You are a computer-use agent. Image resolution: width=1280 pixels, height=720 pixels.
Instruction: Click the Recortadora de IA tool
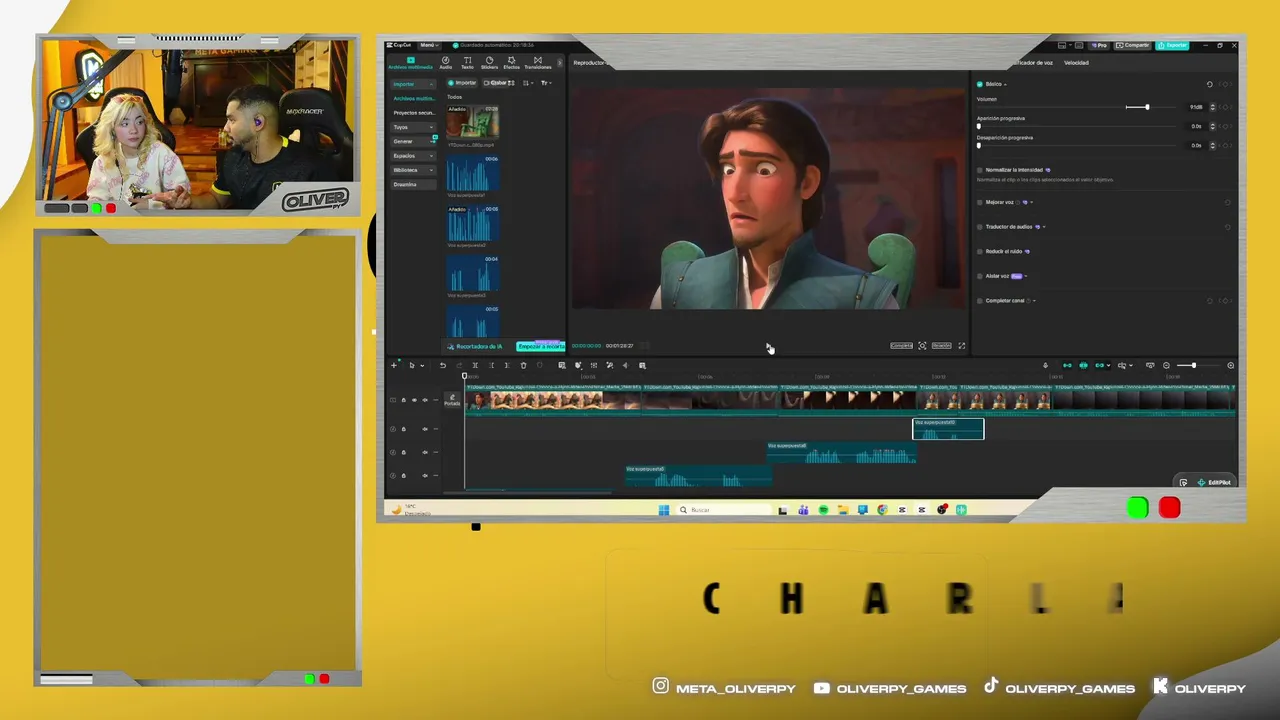pyautogui.click(x=475, y=346)
